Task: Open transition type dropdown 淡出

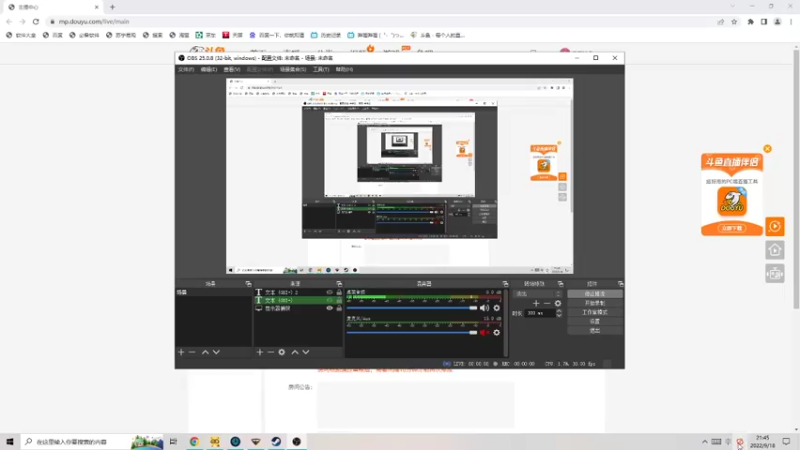Action: tap(538, 294)
